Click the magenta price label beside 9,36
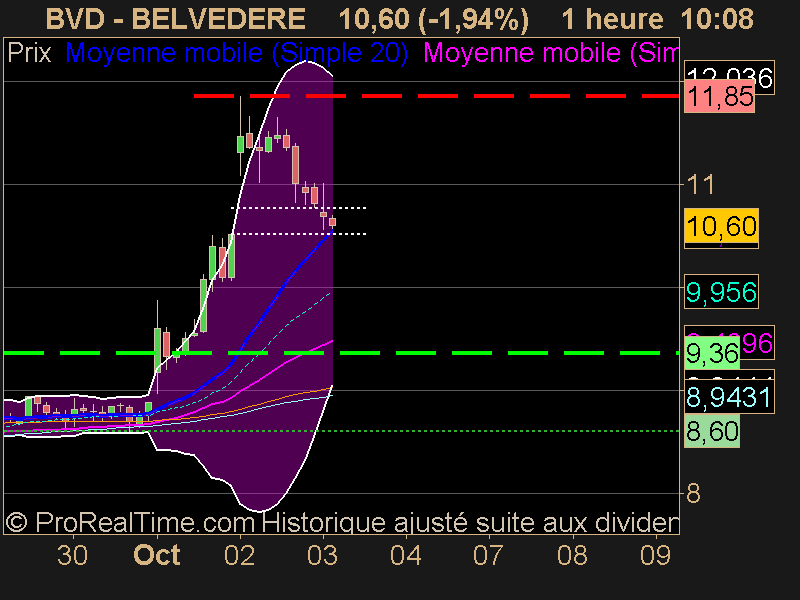 point(757,342)
